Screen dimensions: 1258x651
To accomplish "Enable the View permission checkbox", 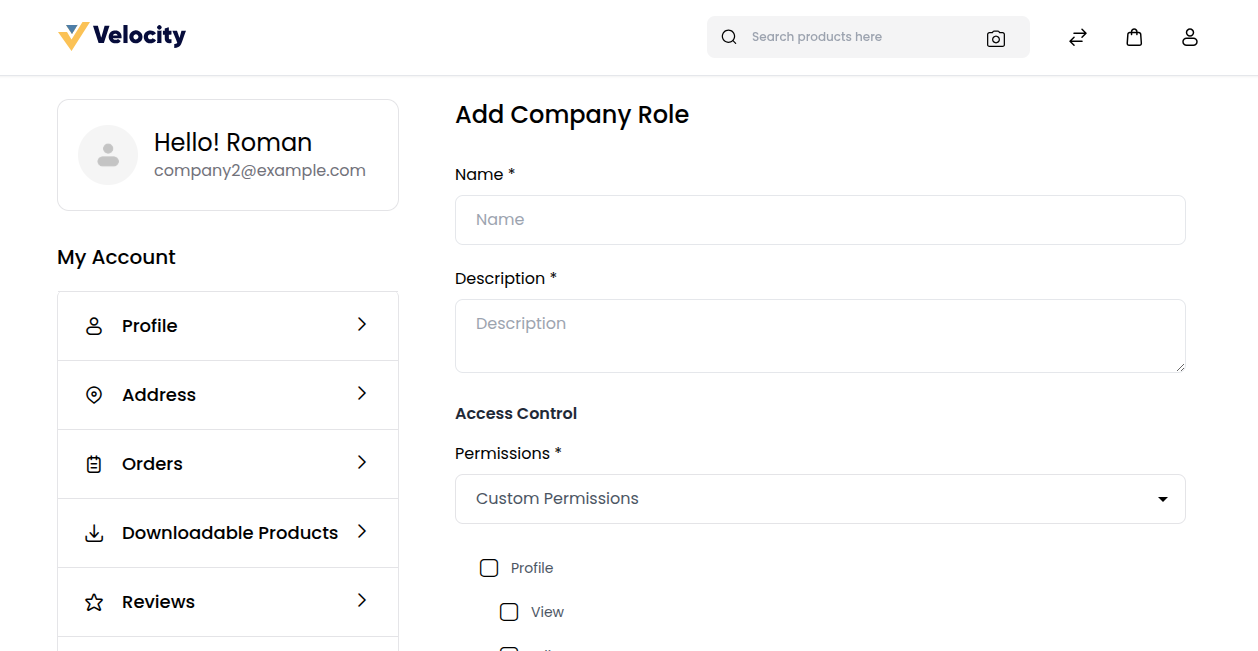I will coord(509,612).
